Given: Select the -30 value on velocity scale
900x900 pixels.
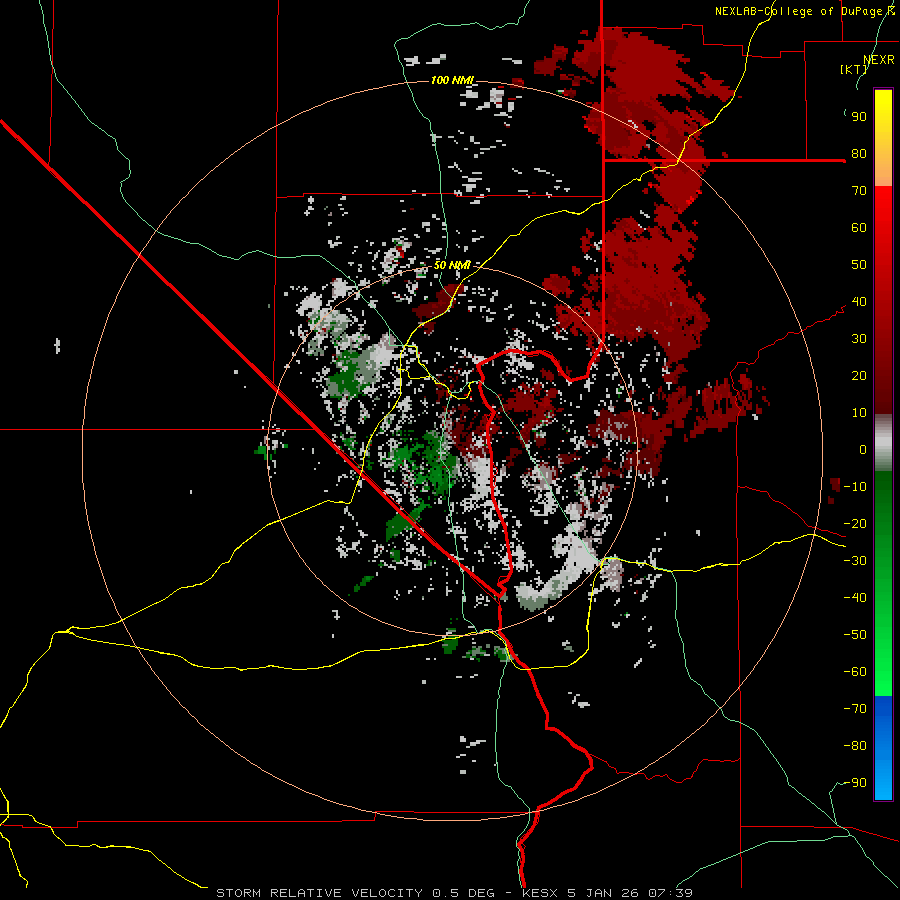Looking at the screenshot, I should click(x=855, y=561).
